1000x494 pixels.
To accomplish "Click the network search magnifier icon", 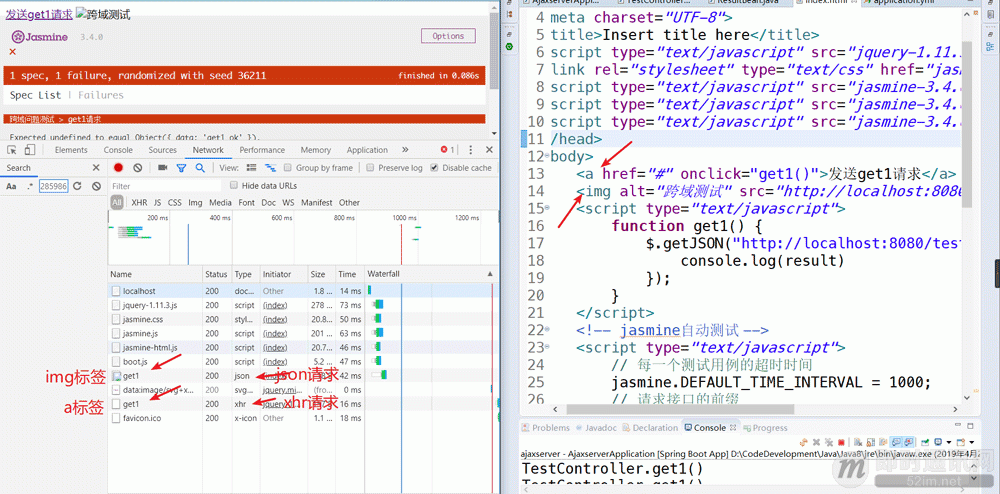I will tap(200, 168).
